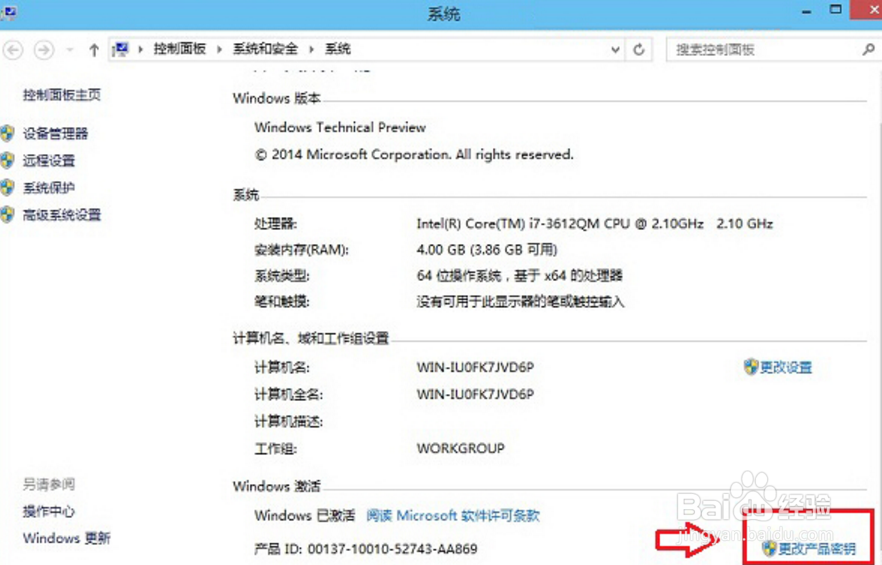
Task: Open the recent locations dropdown arrow
Action: 70,50
